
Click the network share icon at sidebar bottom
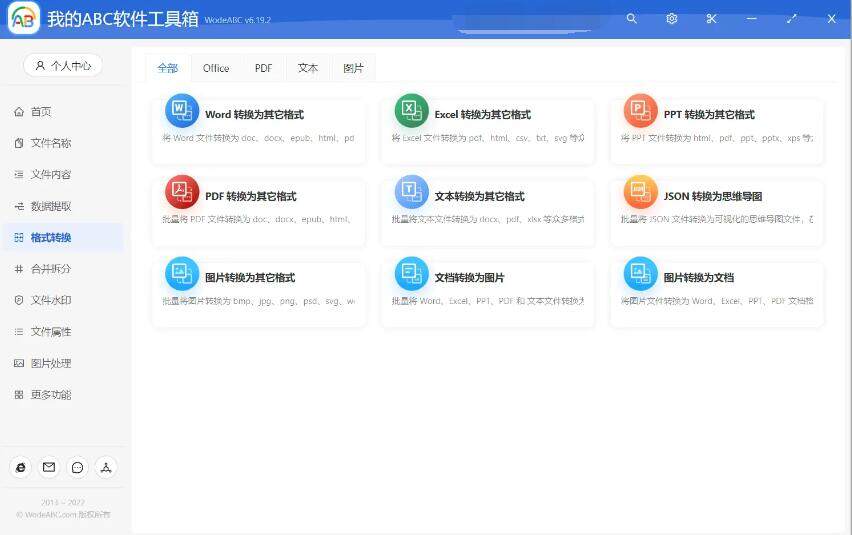point(105,468)
